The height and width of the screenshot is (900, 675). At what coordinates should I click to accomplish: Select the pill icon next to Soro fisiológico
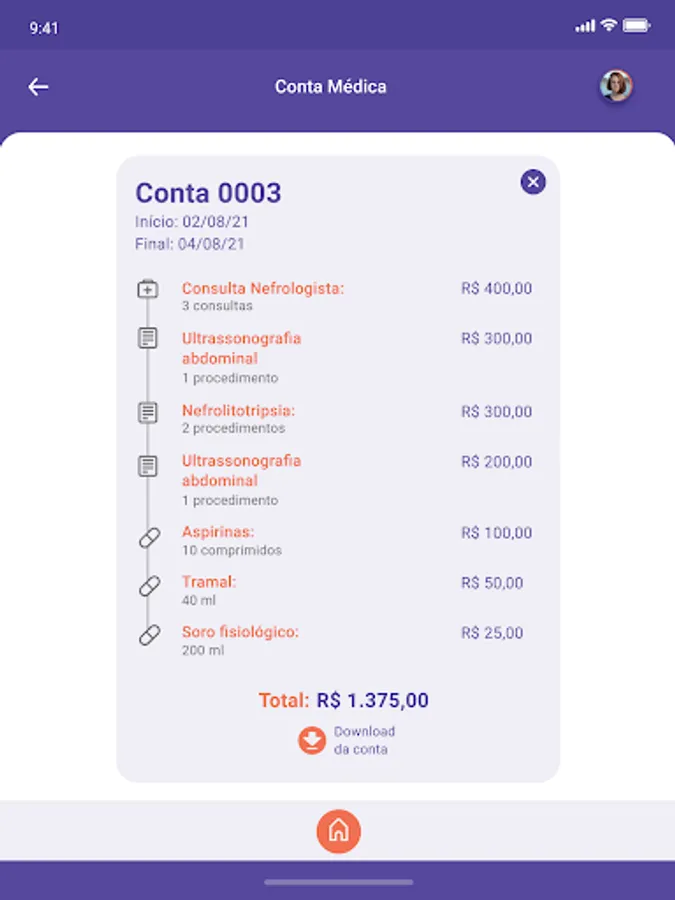pos(148,634)
